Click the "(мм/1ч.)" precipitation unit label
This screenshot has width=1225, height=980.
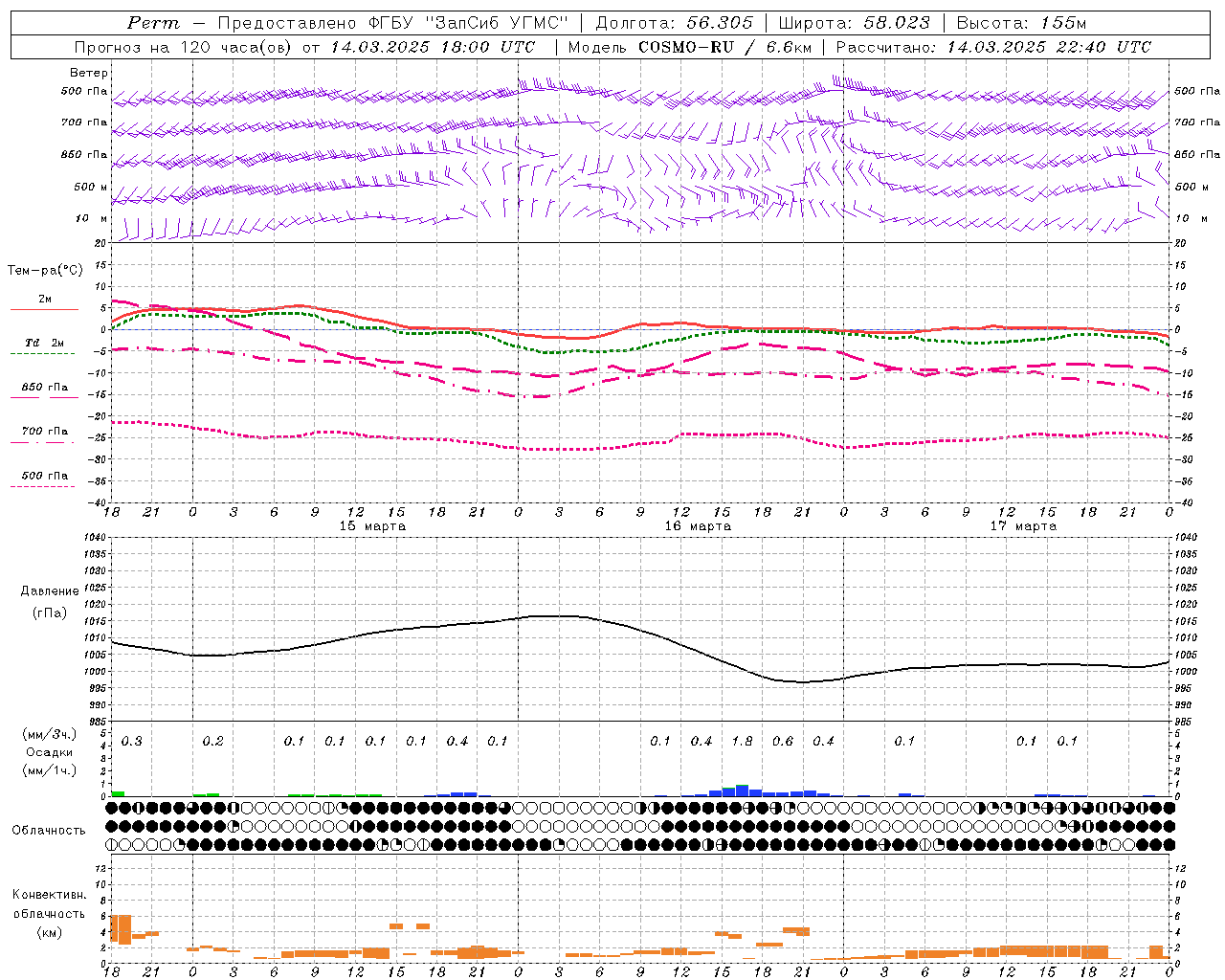point(50,770)
